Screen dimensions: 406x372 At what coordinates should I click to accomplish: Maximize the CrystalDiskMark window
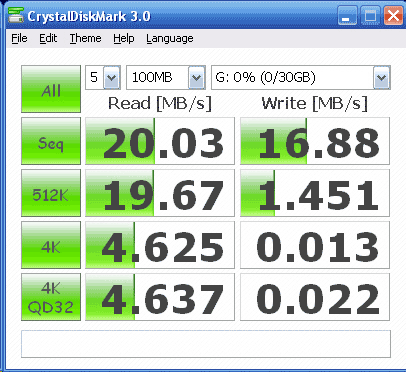[x=370, y=15]
